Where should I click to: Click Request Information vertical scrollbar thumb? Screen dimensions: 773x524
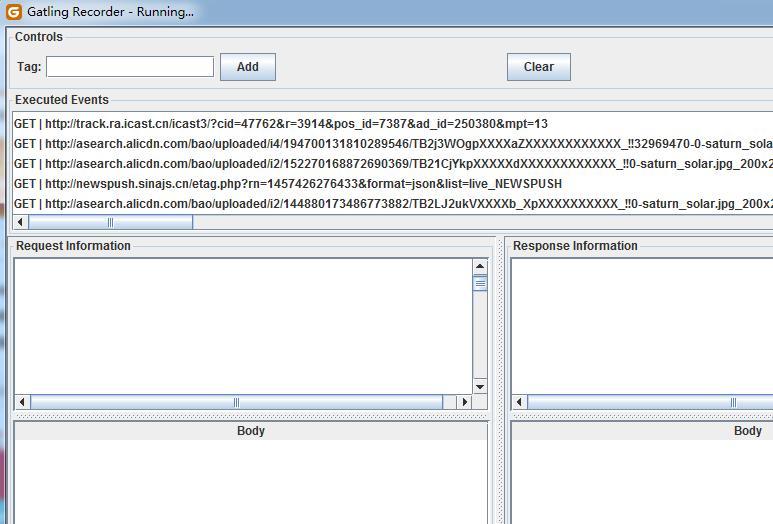[480, 283]
